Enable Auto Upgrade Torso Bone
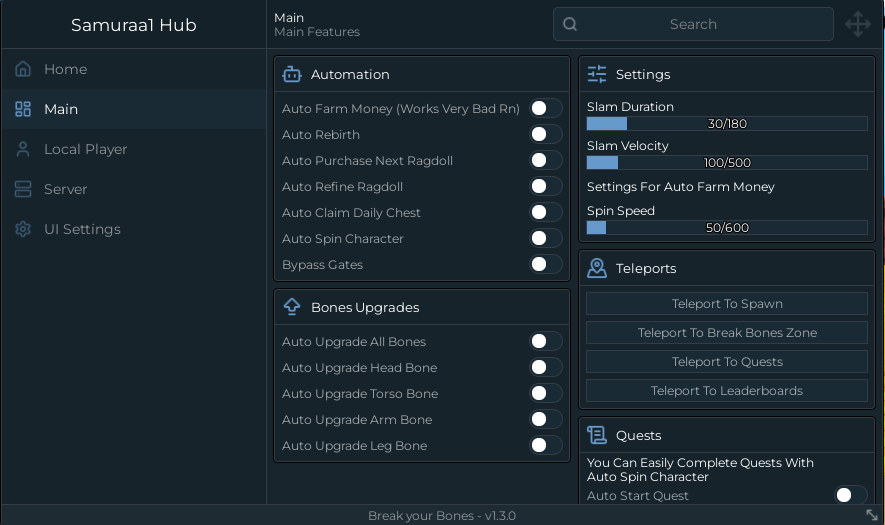Screen dimensions: 885x525 [546, 393]
